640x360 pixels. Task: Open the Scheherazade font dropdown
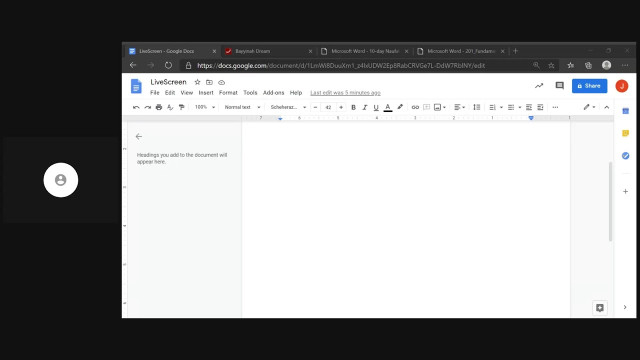pos(288,107)
